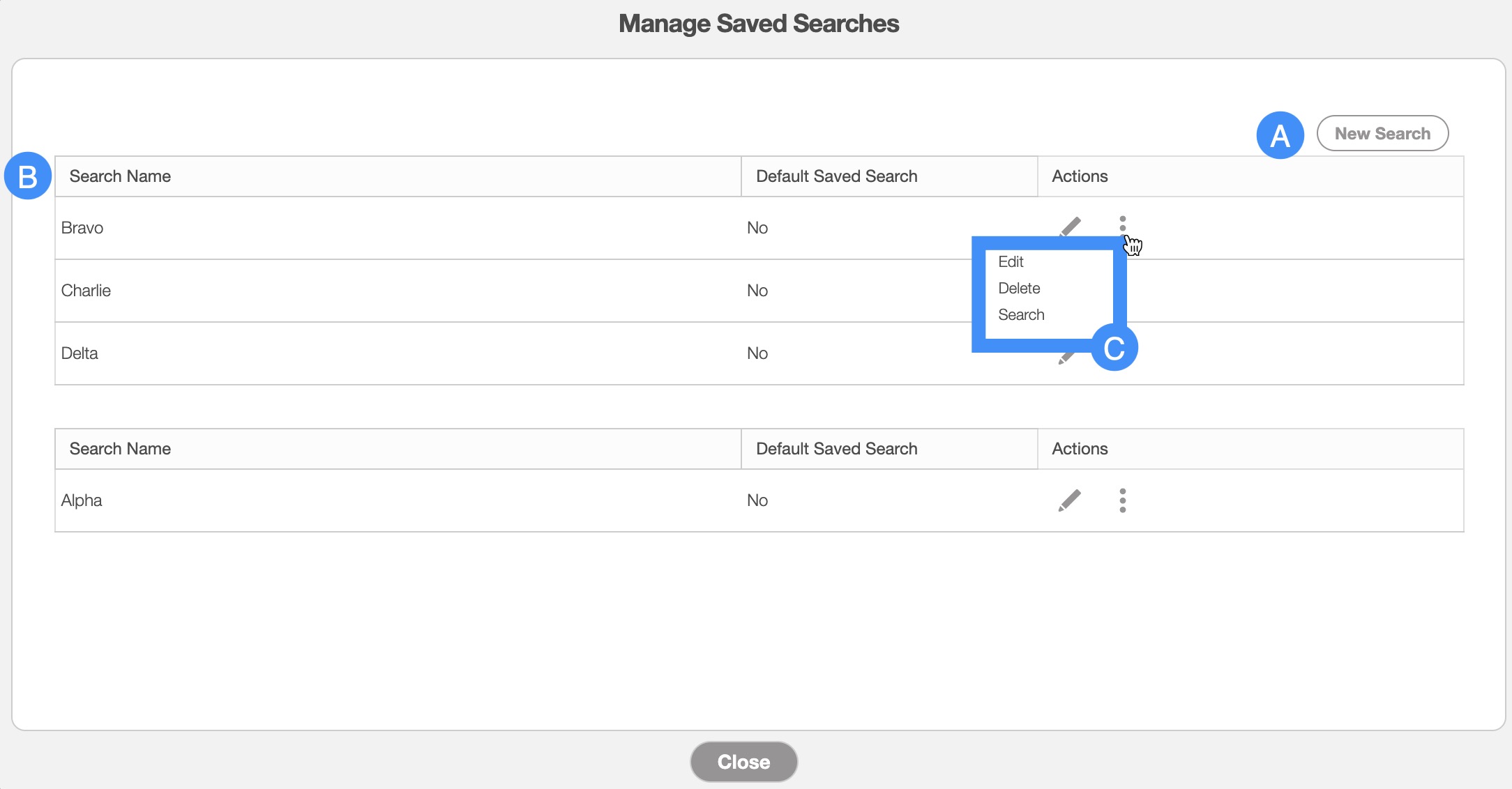Select the Bravo saved search row
1512x789 pixels.
(82, 228)
